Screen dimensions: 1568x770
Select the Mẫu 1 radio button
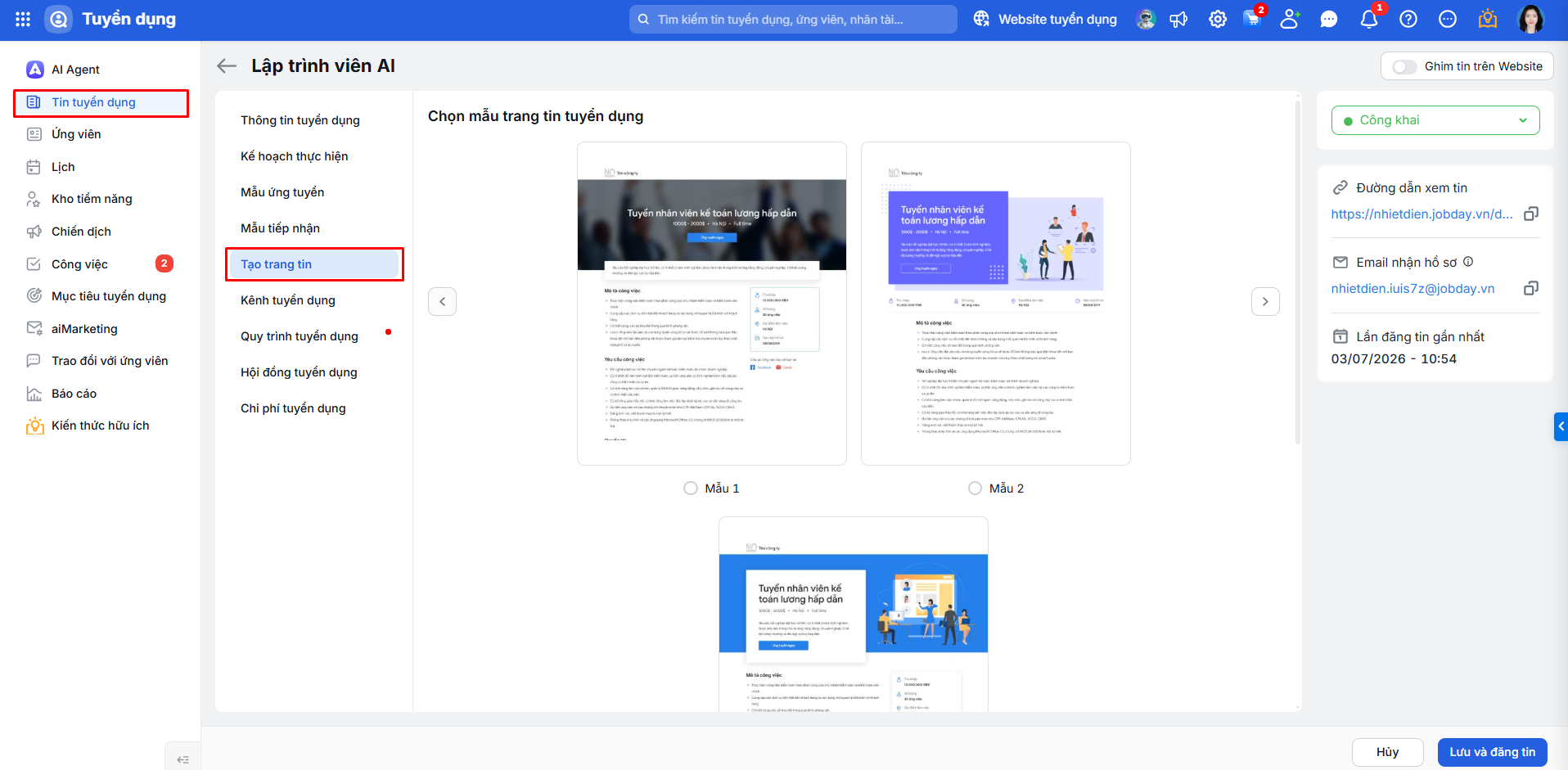pyautogui.click(x=691, y=488)
